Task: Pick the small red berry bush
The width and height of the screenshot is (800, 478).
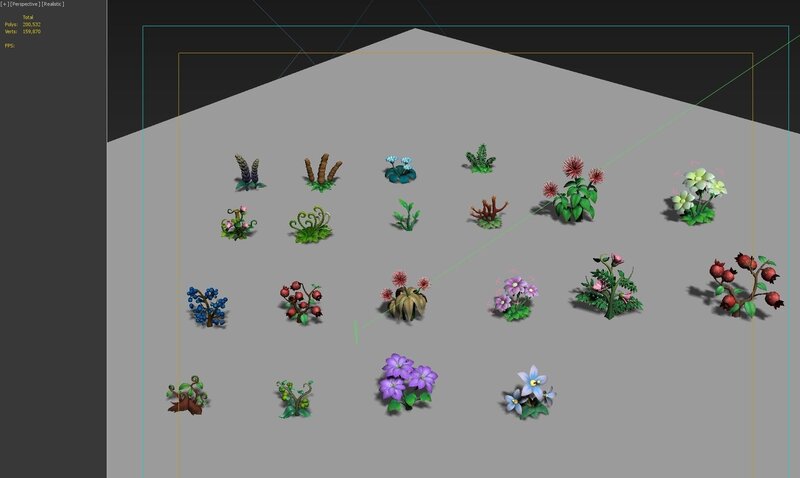Action: point(301,300)
